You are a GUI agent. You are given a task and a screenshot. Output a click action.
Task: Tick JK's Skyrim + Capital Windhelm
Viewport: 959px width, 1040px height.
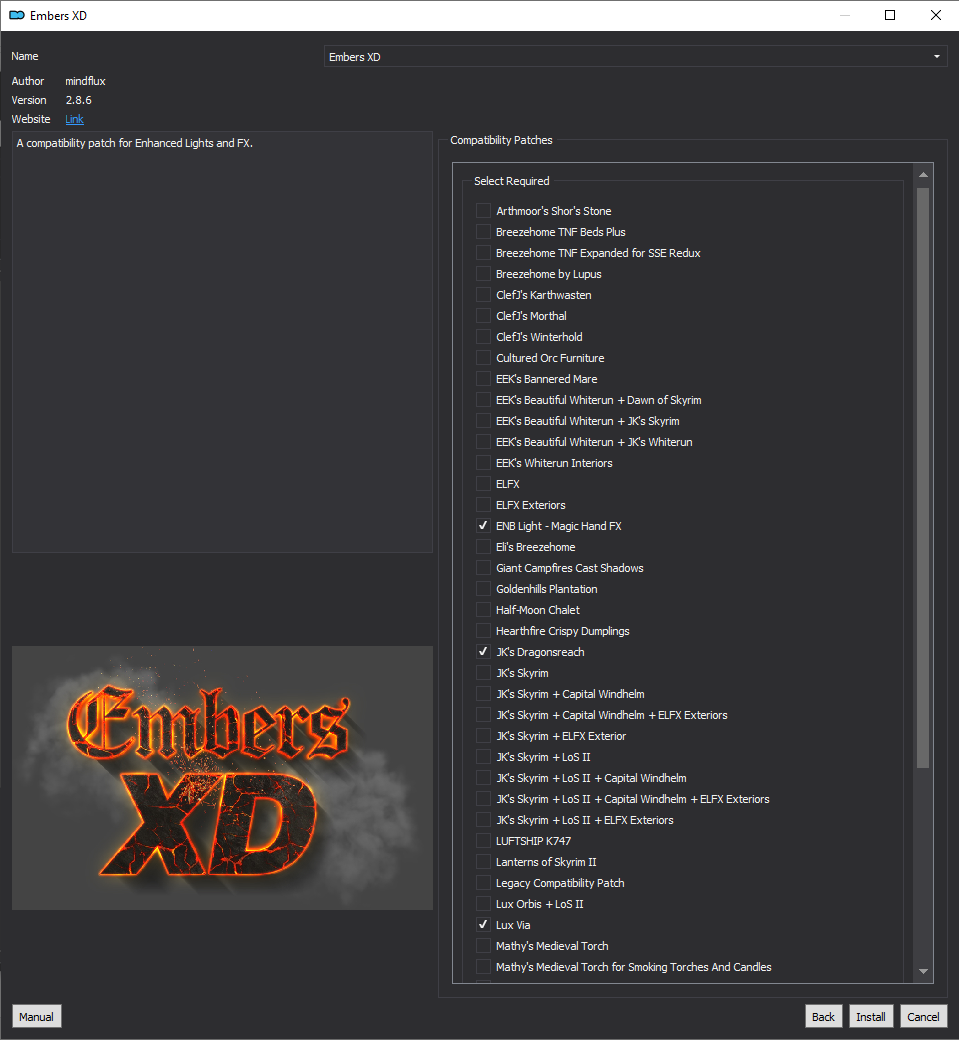click(483, 694)
